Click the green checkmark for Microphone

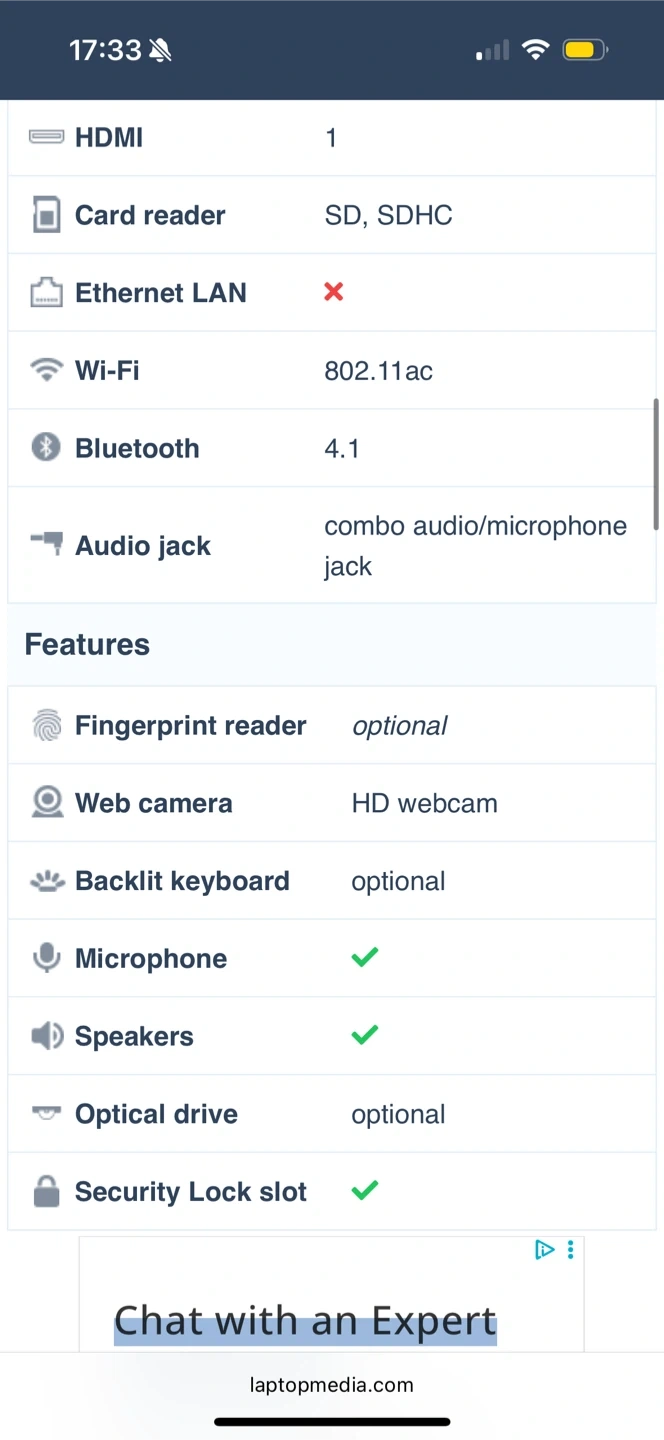(x=365, y=957)
